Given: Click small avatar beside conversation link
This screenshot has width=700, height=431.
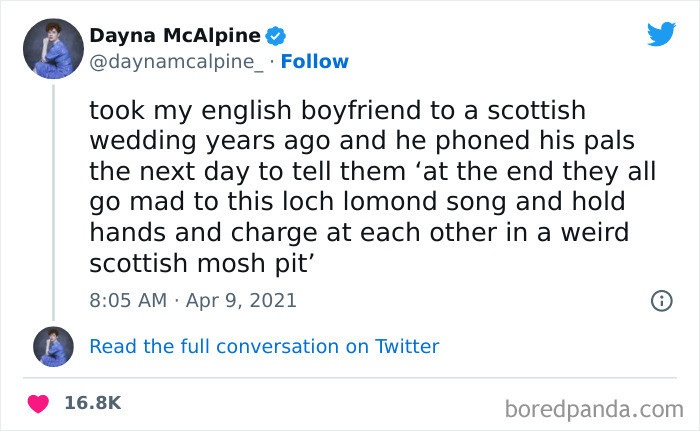Looking at the screenshot, I should click(53, 346).
